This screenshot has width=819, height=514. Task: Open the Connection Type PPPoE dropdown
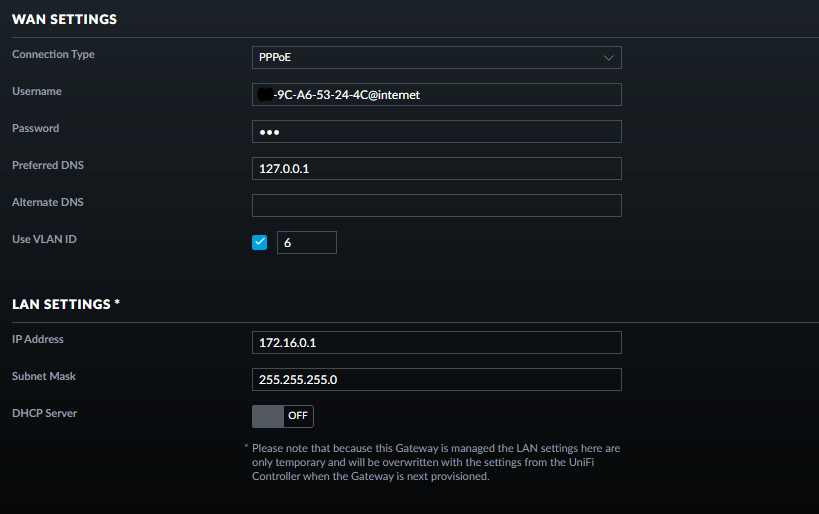coord(437,57)
